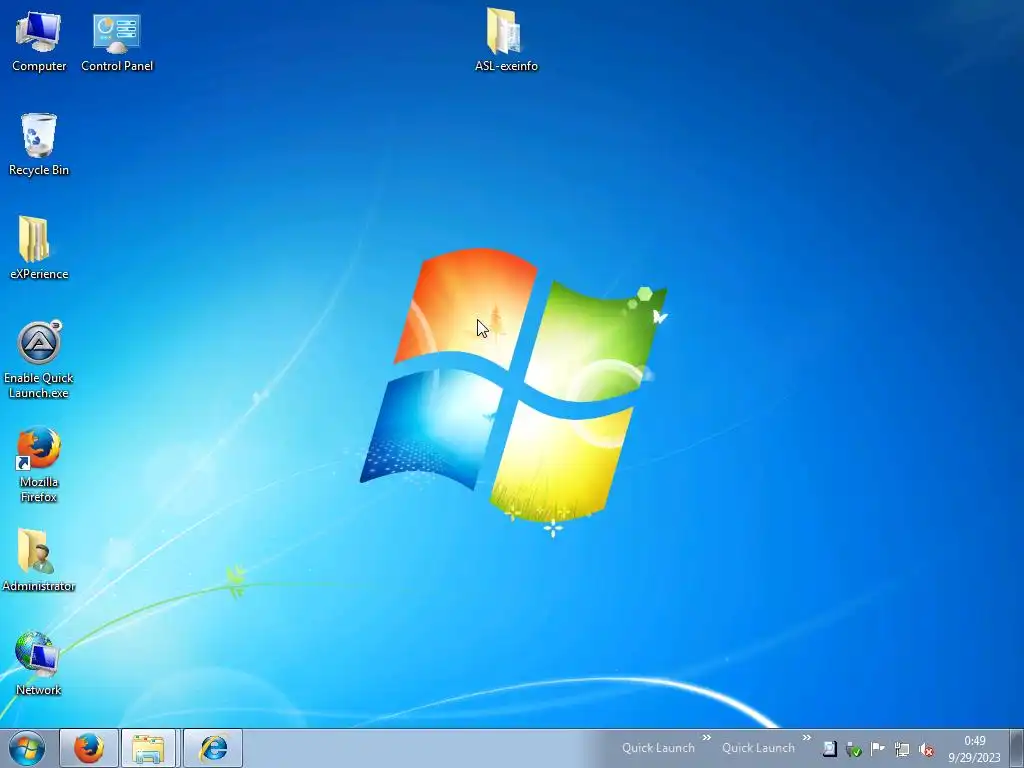Select the eXPerience folder icon
The image size is (1024, 768).
pos(39,248)
